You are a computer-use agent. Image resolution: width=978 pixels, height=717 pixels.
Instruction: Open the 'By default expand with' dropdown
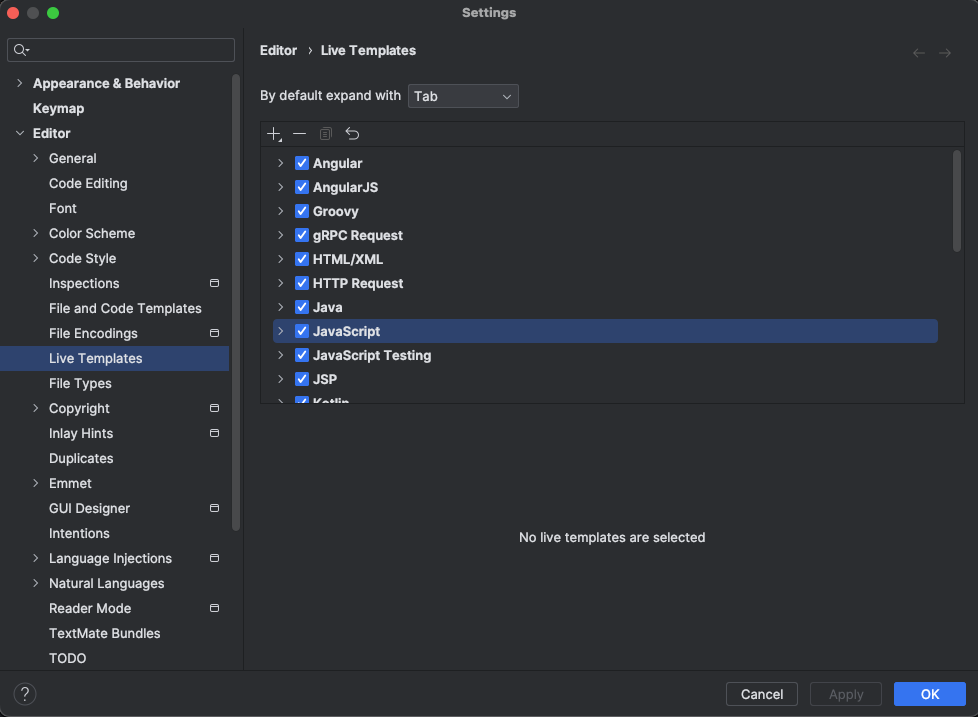[x=463, y=96]
